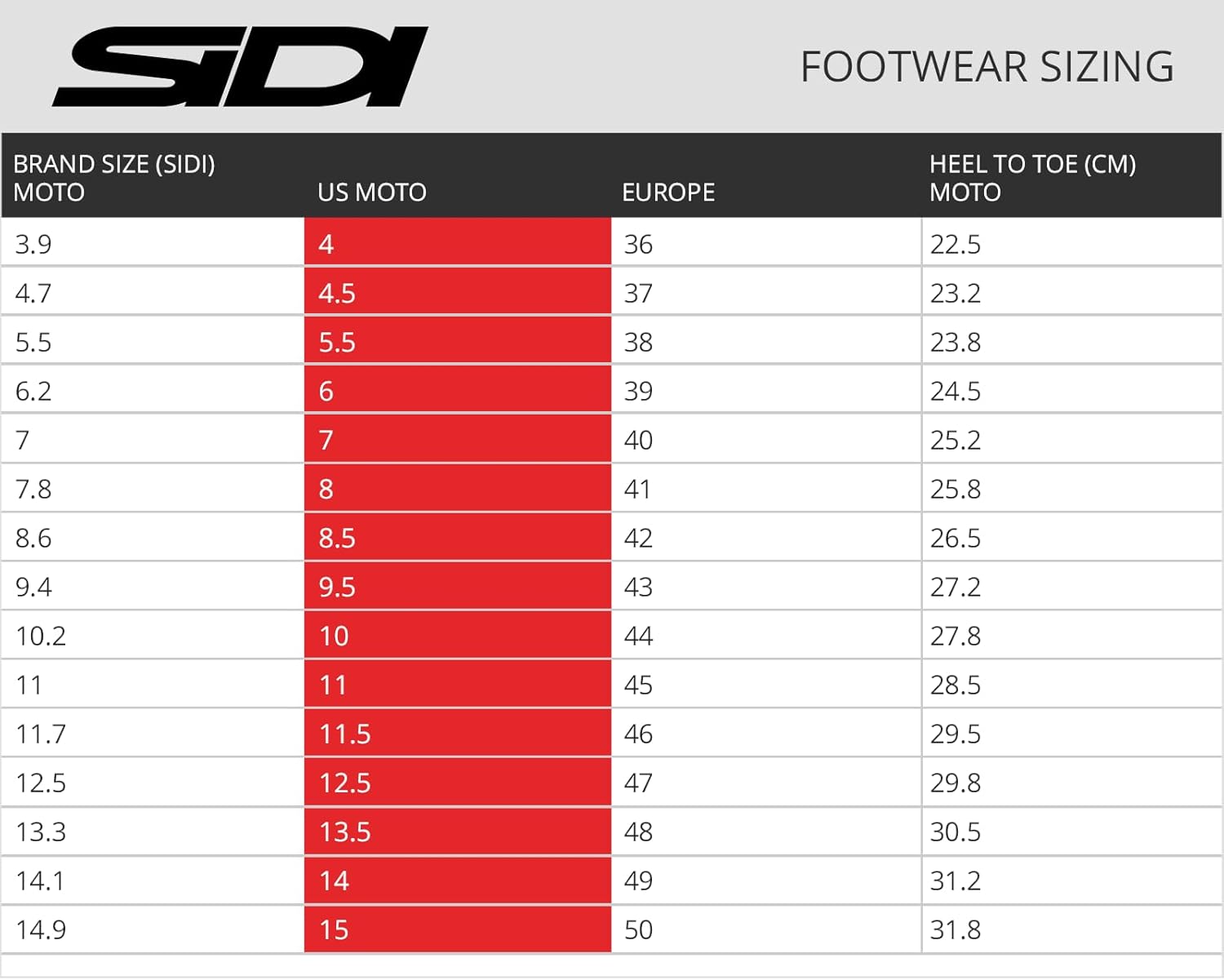
Task: Select the red US MOTO 13.5 cell
Action: click(x=345, y=831)
